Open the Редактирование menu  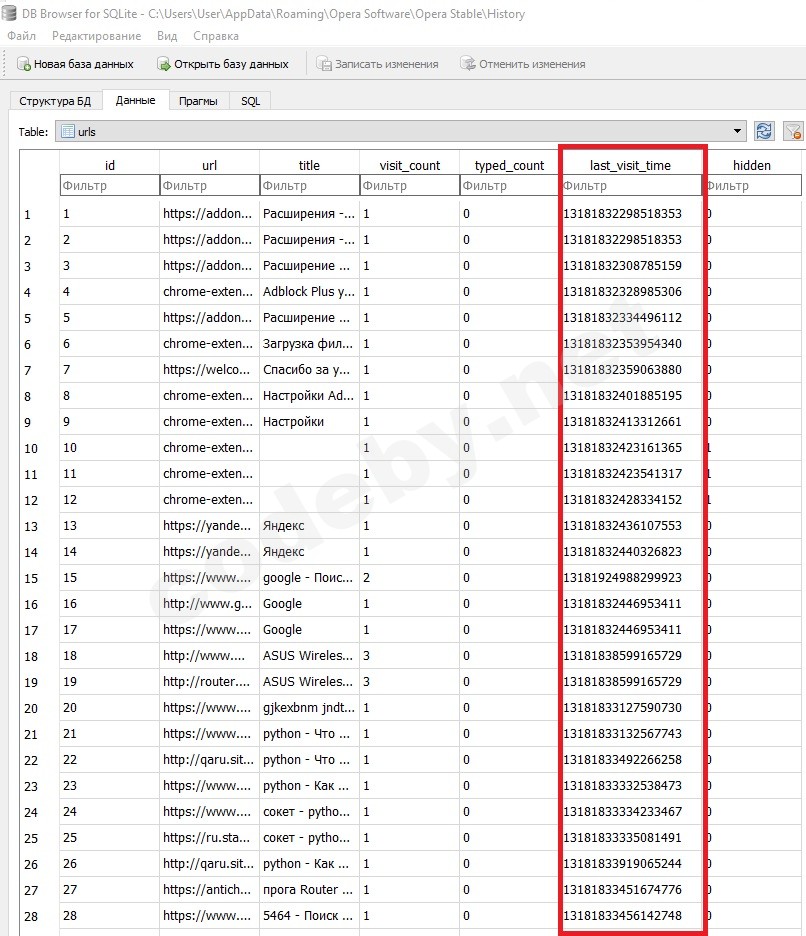coord(96,36)
